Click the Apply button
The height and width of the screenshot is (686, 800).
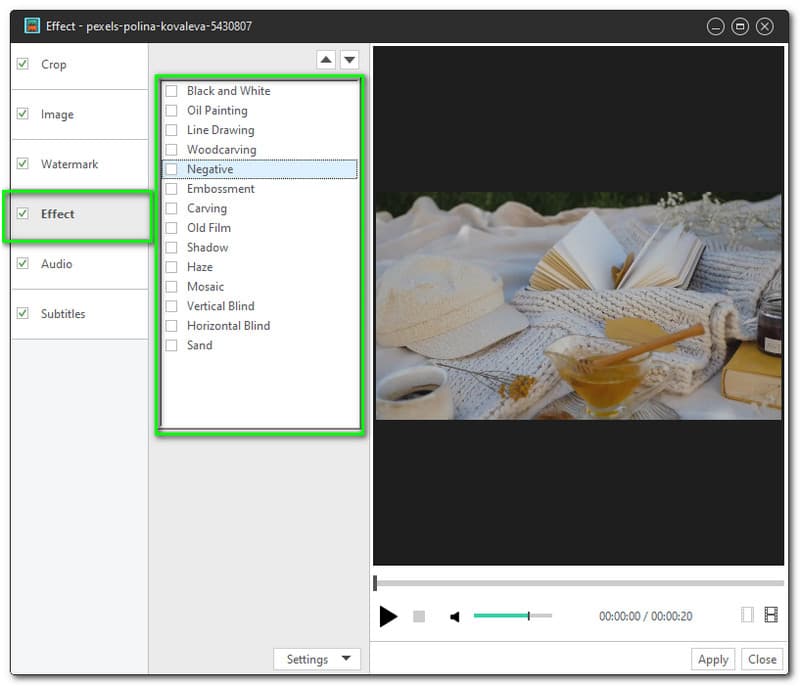(713, 659)
